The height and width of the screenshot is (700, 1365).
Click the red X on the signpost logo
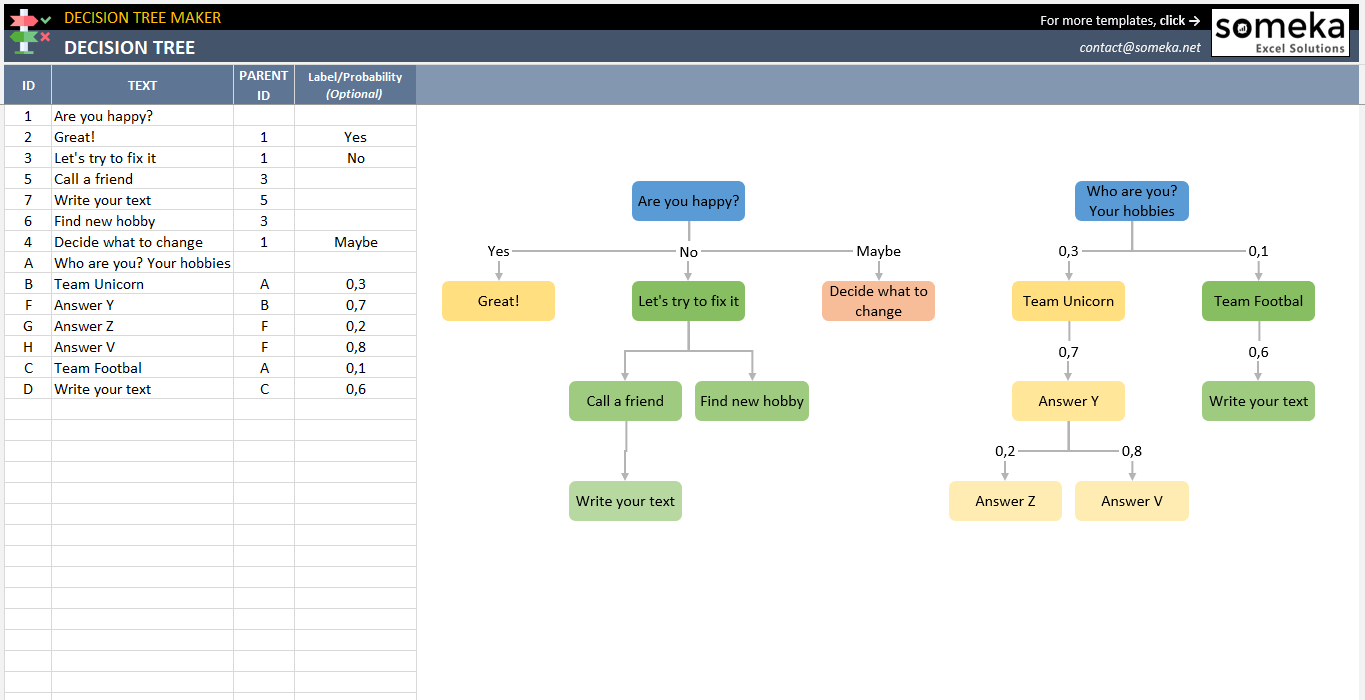45,36
